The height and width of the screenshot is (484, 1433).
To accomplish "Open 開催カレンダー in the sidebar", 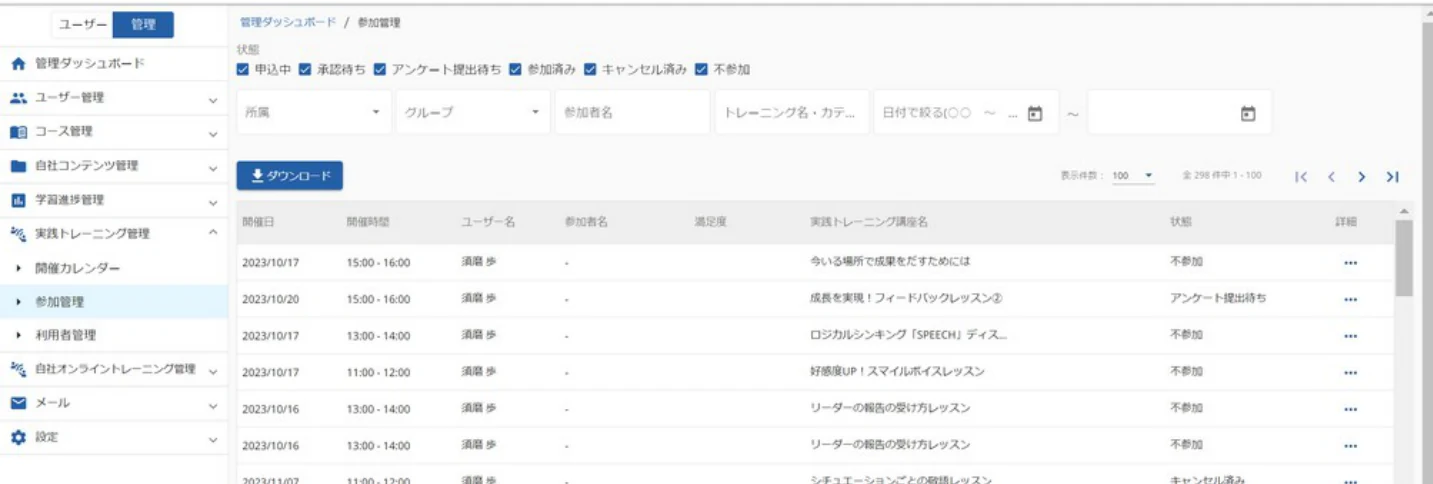I will (114, 269).
